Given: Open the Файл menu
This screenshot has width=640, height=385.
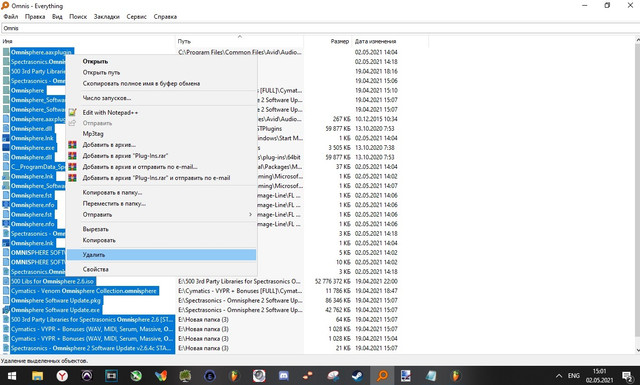Looking at the screenshot, I should (11, 17).
